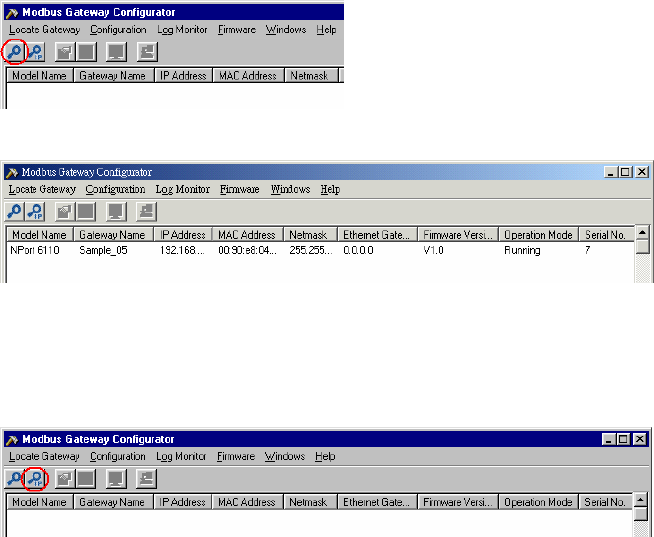This screenshot has height=537, width=654.
Task: Click Netmask column header in top window
Action: pyautogui.click(x=311, y=76)
